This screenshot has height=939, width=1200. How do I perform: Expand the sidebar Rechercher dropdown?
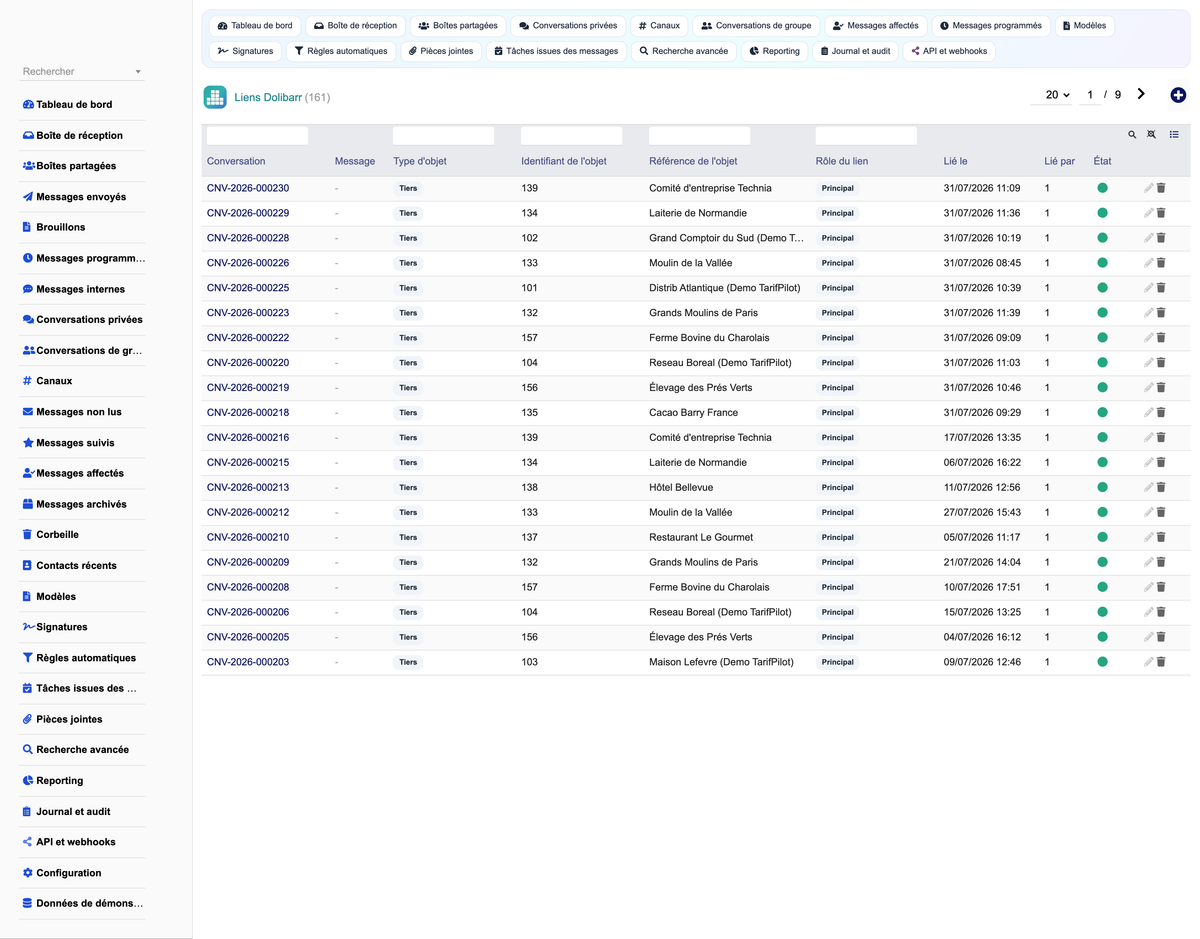coord(83,72)
